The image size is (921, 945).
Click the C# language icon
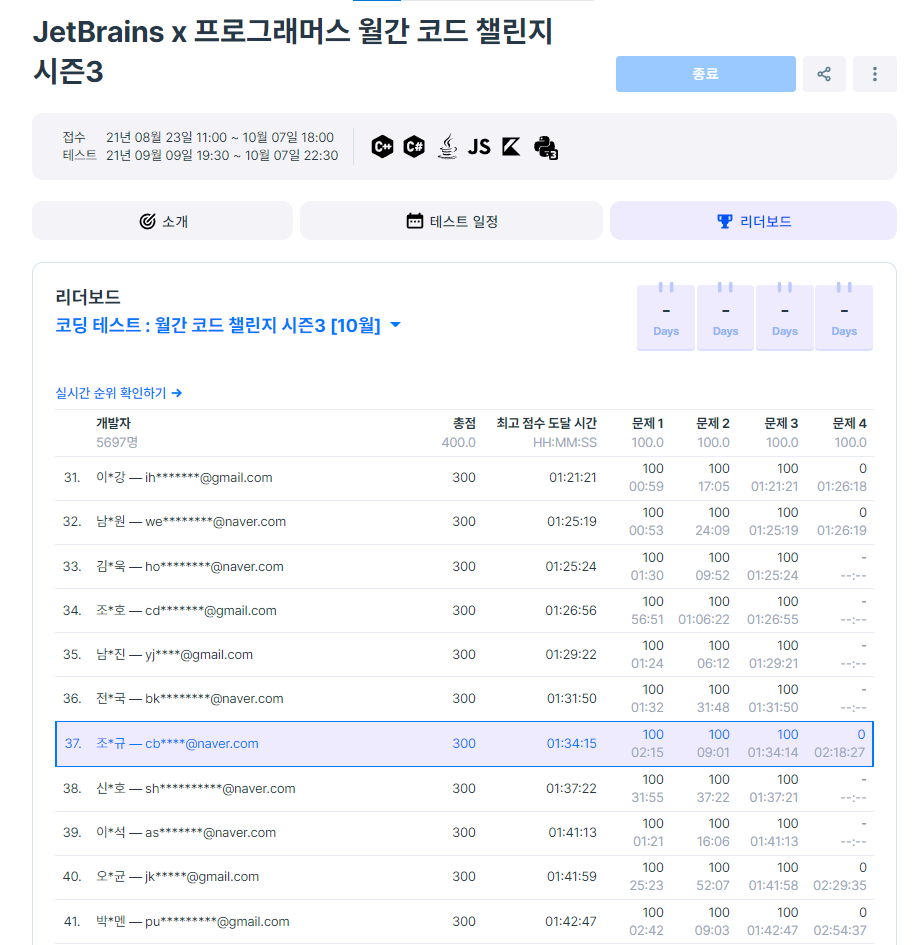tap(414, 146)
